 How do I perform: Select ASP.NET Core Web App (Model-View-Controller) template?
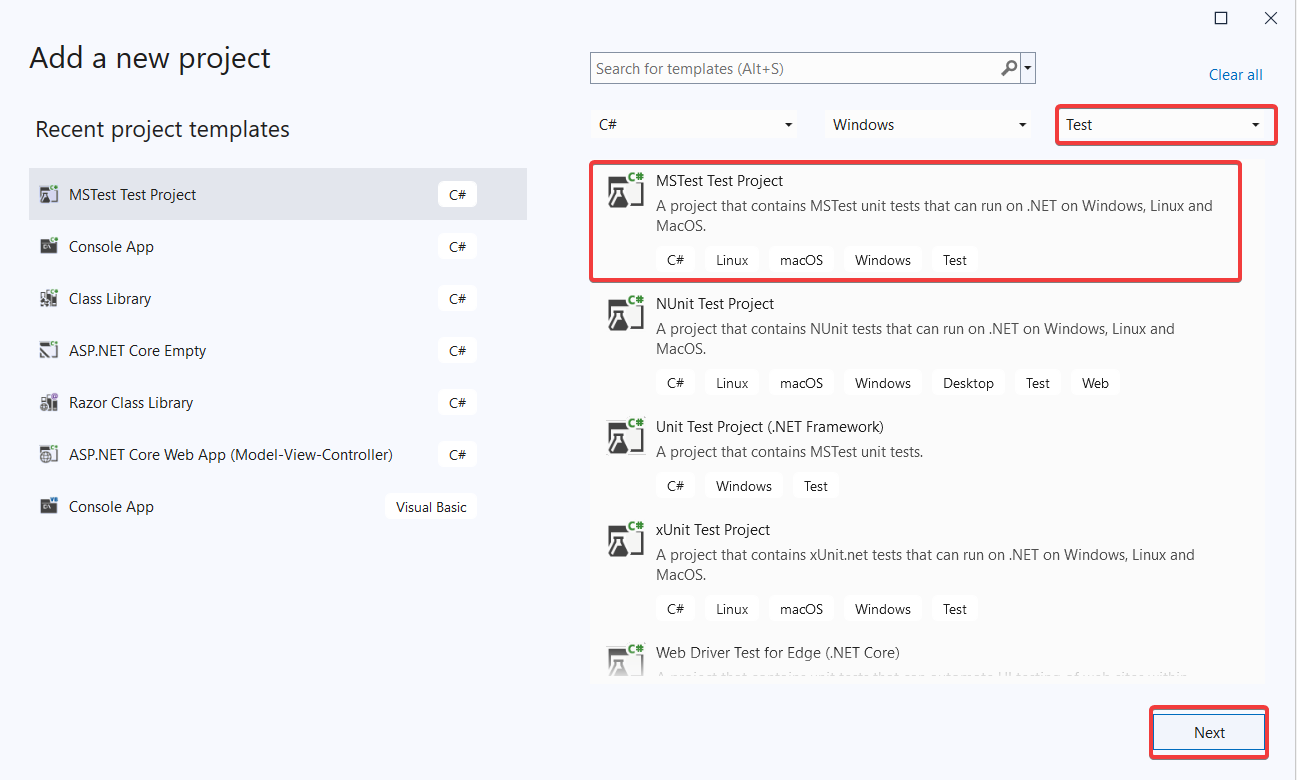click(278, 455)
